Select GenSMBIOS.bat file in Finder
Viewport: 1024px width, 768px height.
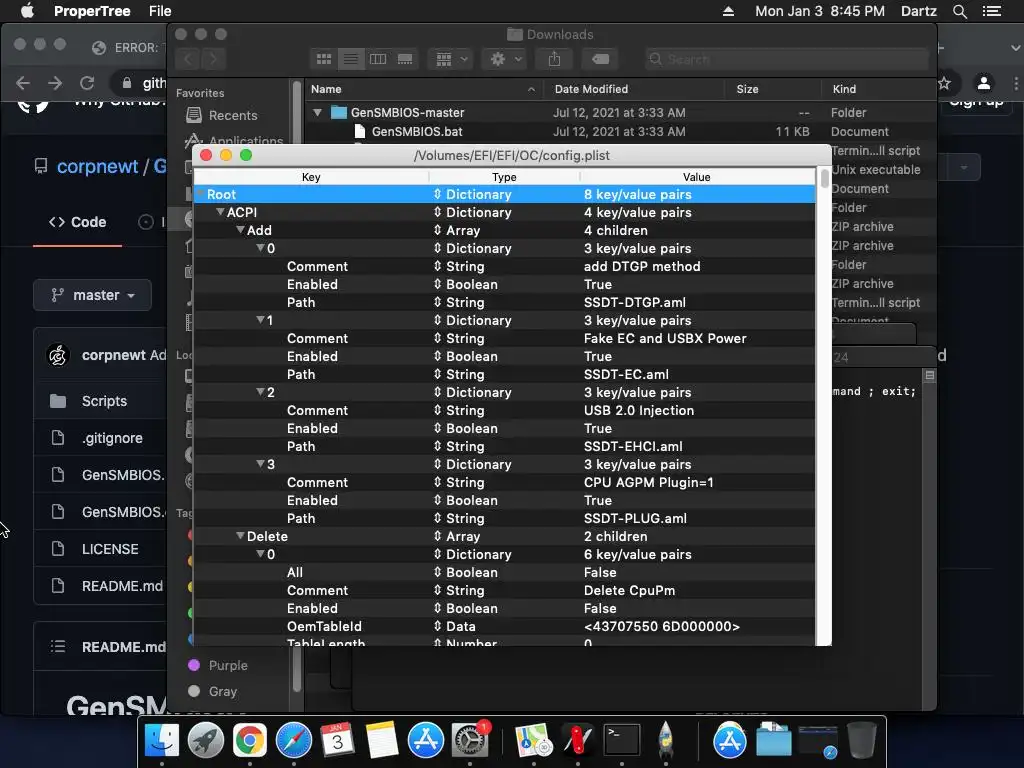pos(417,131)
